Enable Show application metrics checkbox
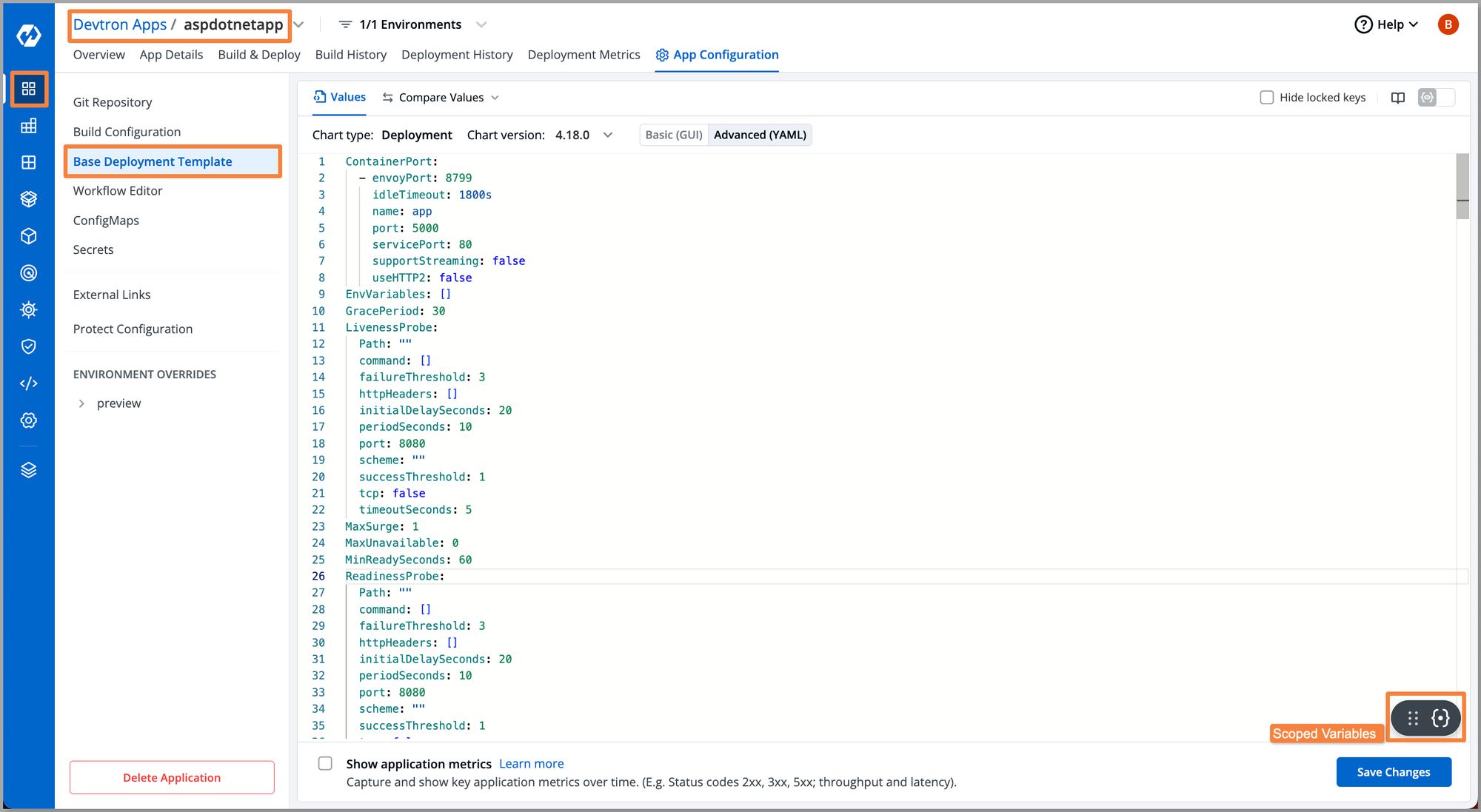1481x812 pixels. (324, 763)
